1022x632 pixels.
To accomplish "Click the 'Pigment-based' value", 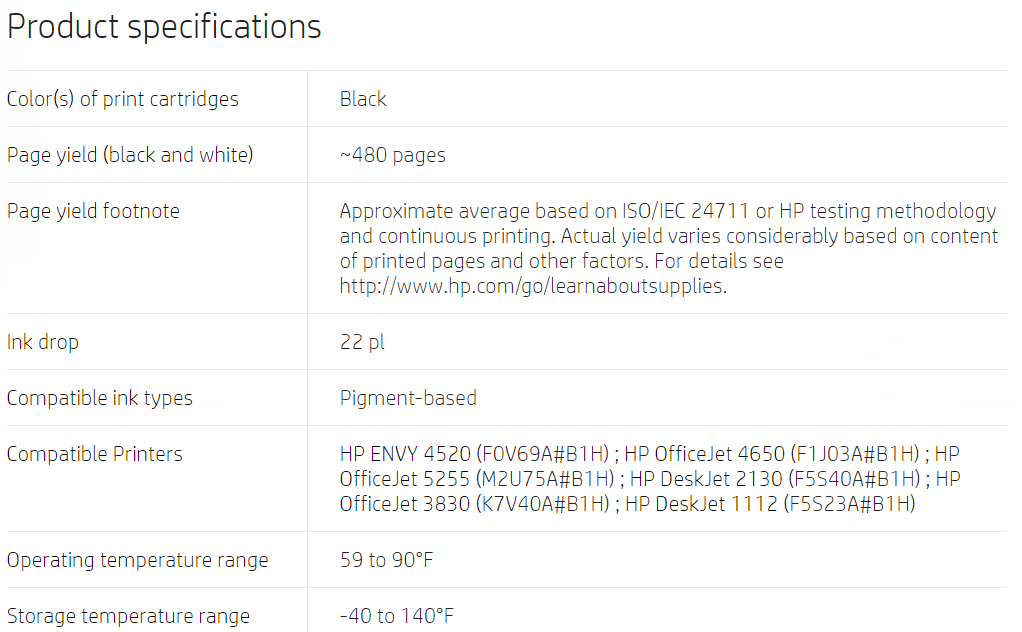I will tap(408, 398).
